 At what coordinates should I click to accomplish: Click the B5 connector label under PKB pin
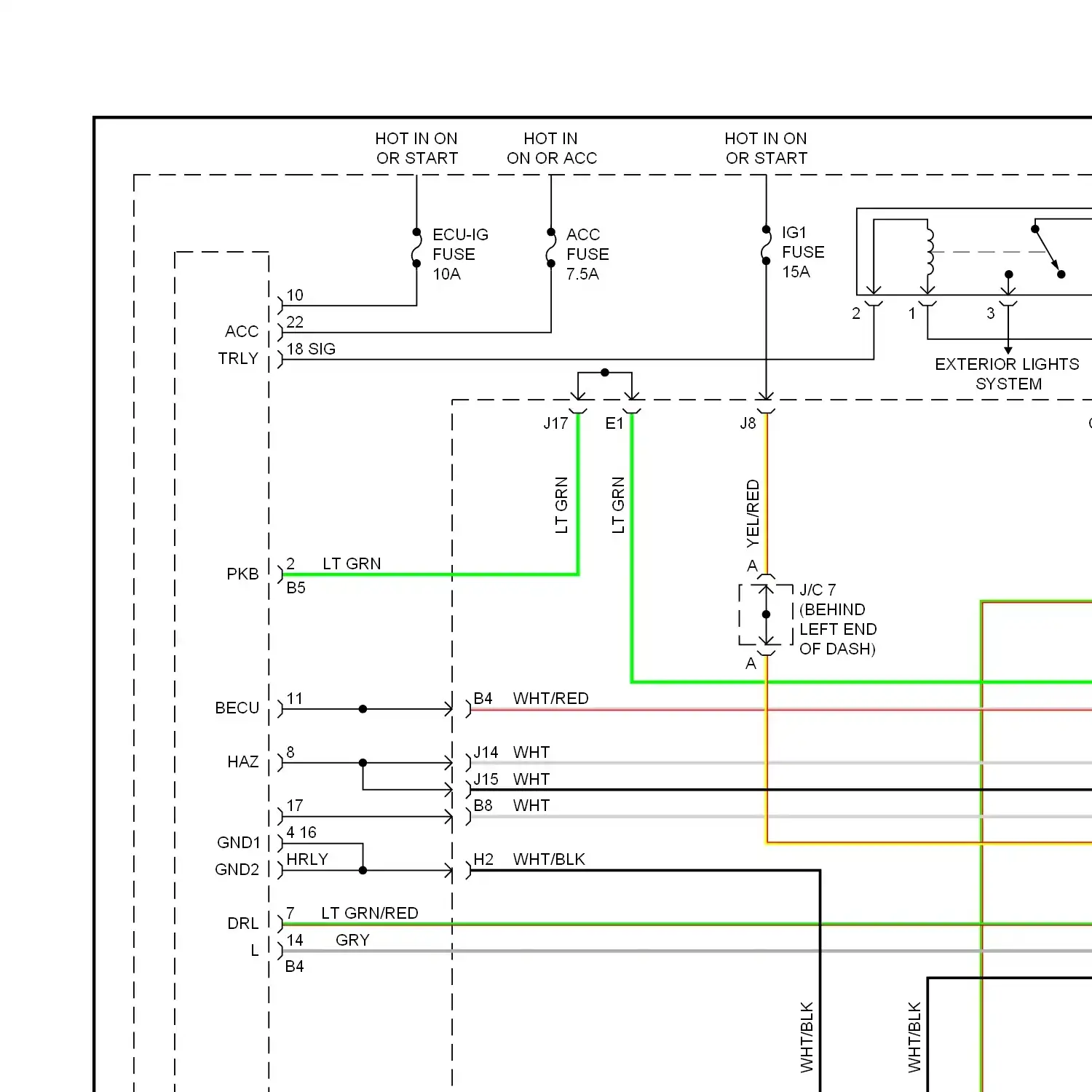296,587
